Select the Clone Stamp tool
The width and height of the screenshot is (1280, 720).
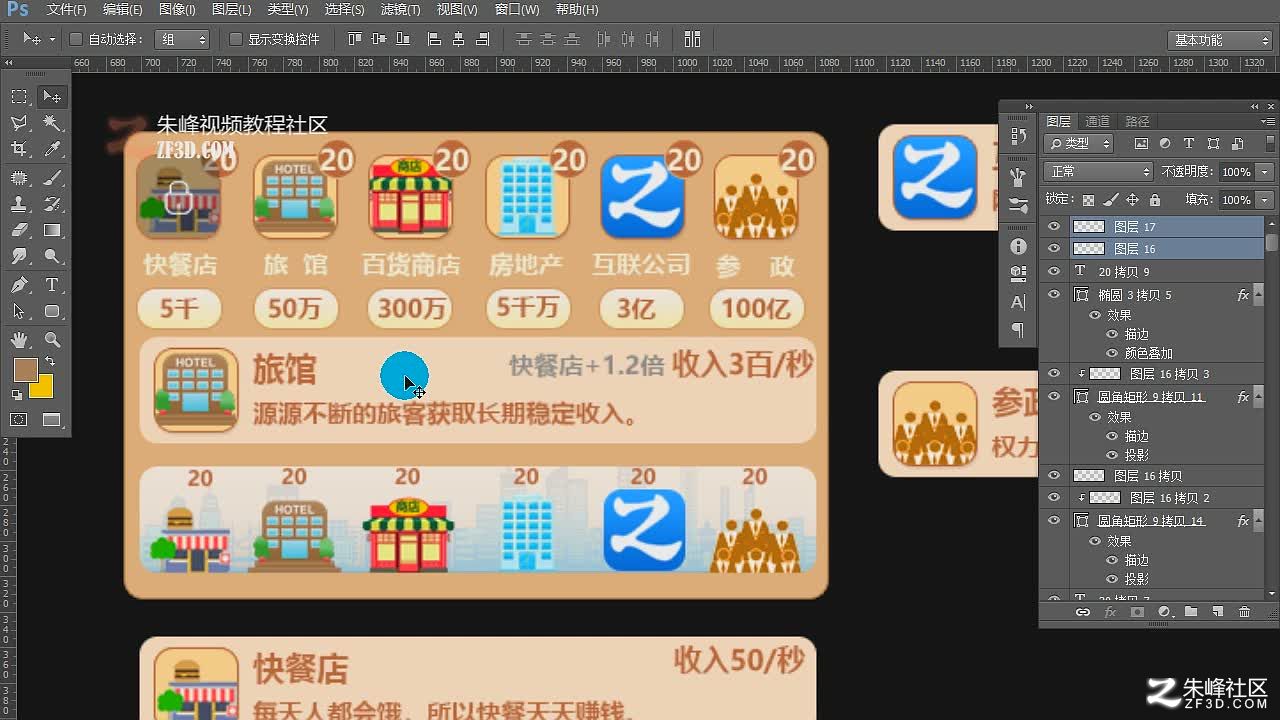[19, 204]
